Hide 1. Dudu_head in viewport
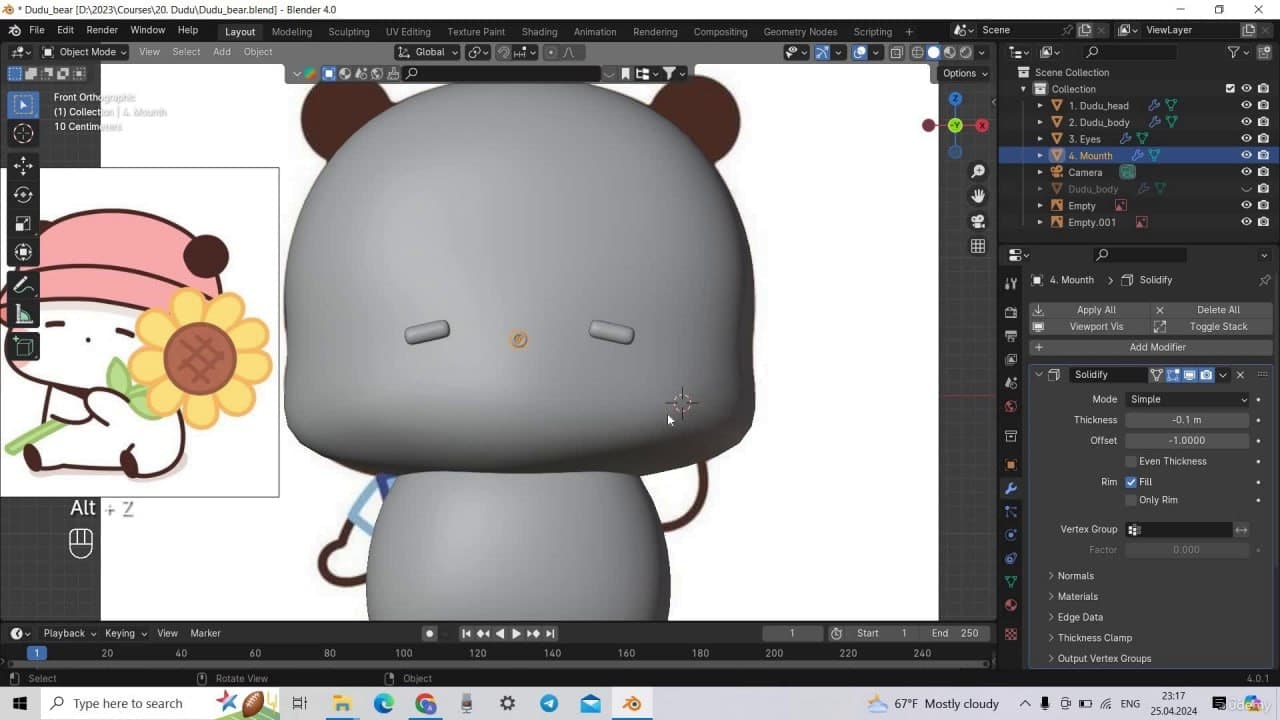Viewport: 1280px width, 720px height. (x=1246, y=105)
